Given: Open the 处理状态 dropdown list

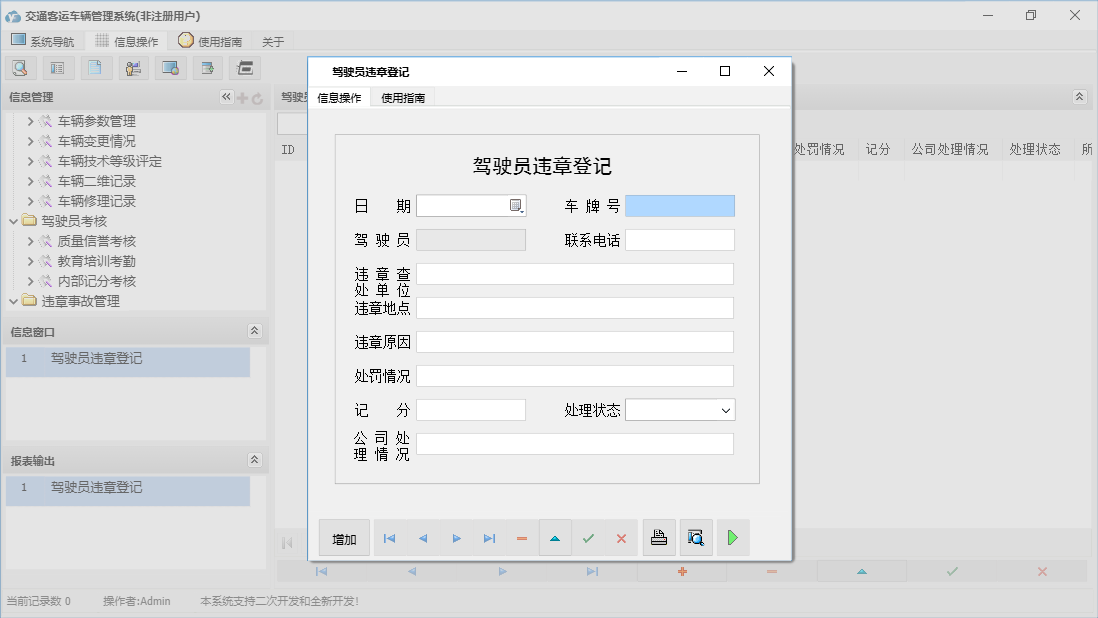Looking at the screenshot, I should (724, 409).
